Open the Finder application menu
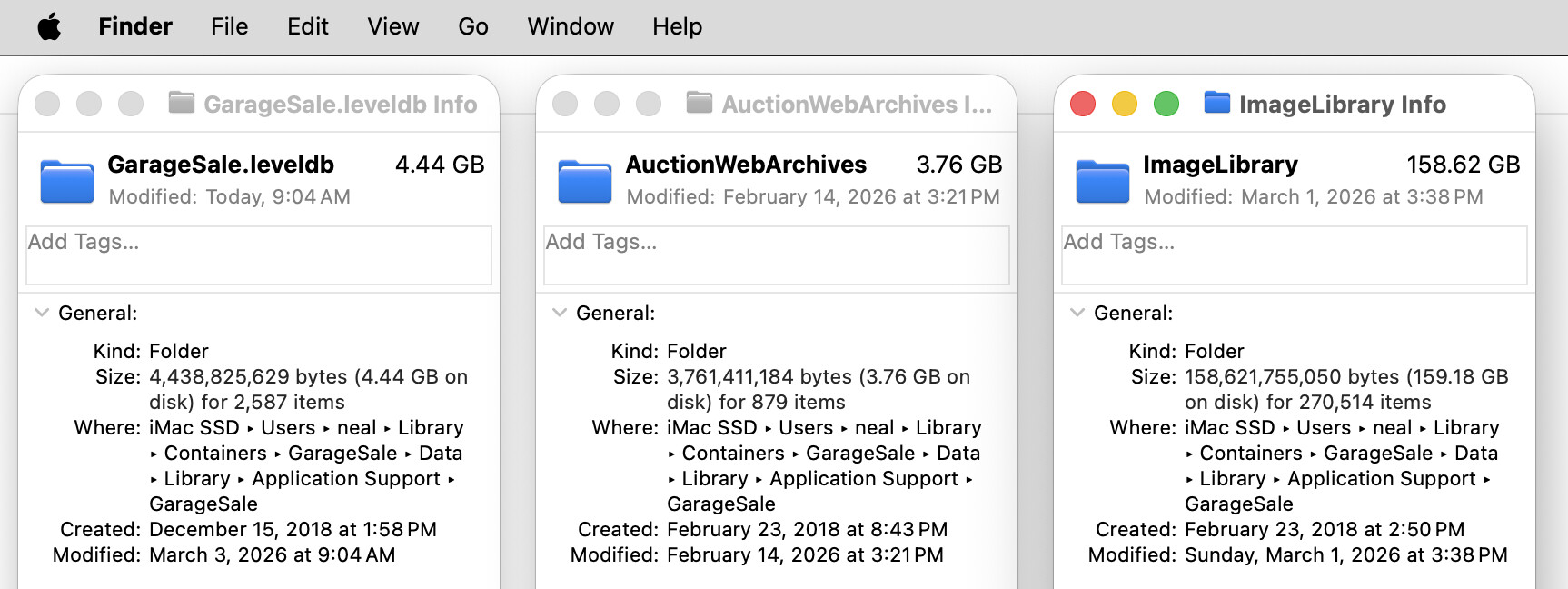Image resolution: width=1568 pixels, height=589 pixels. click(134, 26)
